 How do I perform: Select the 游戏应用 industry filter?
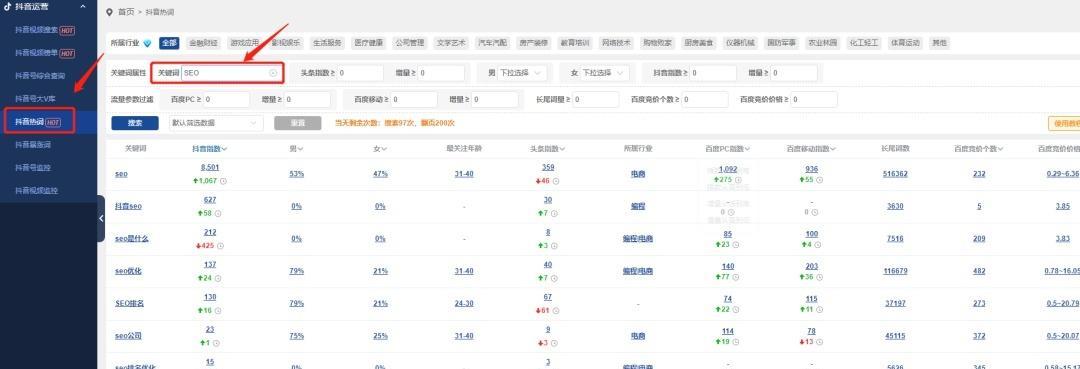click(245, 43)
